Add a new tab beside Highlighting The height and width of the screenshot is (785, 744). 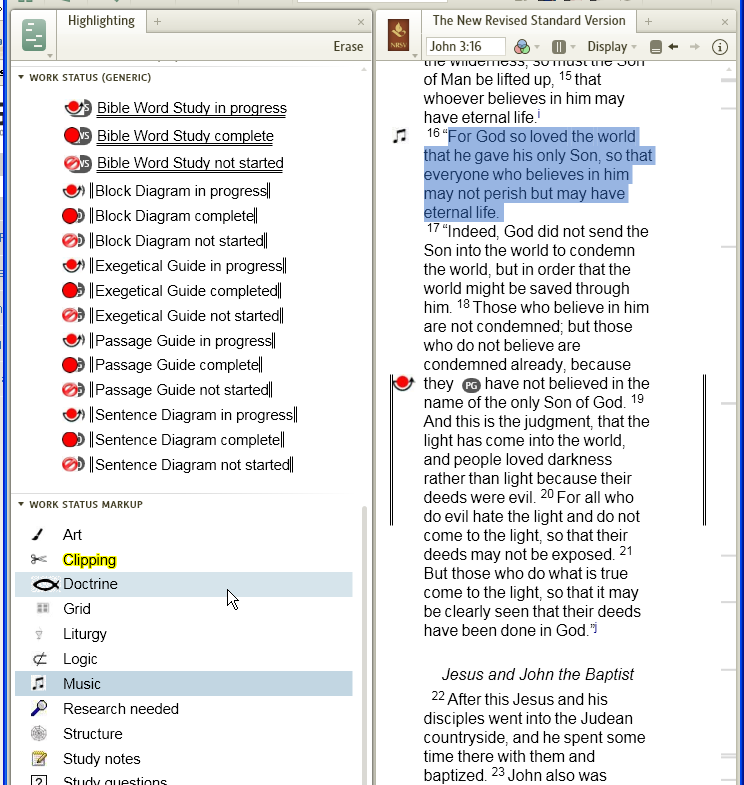coord(157,22)
